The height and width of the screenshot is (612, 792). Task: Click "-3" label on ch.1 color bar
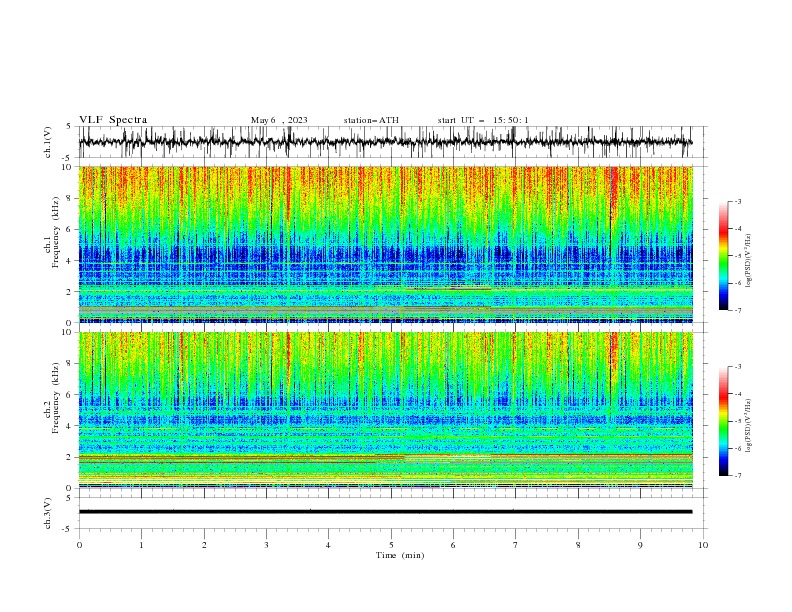(x=737, y=201)
